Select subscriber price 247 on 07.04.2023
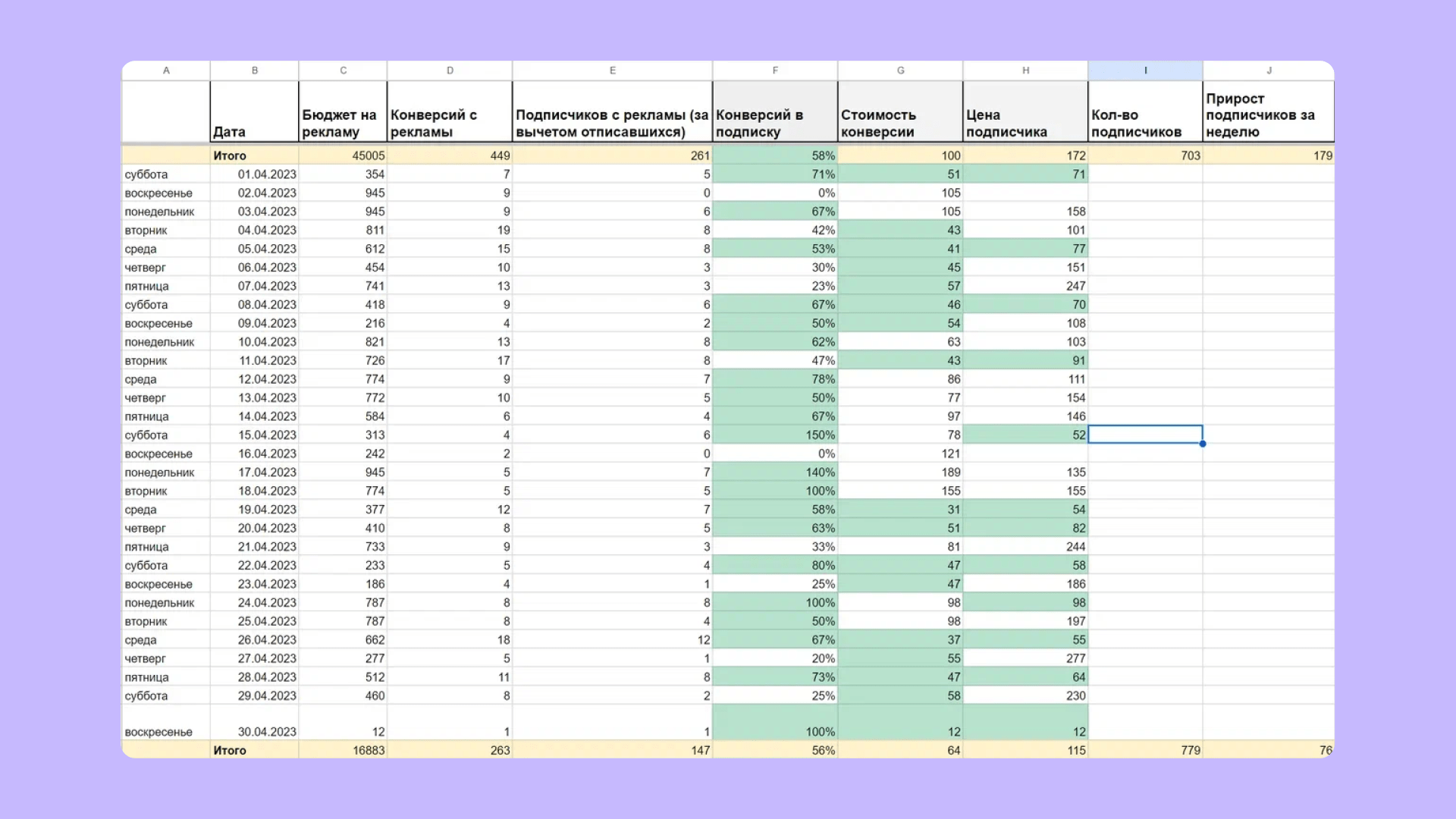 pyautogui.click(x=1026, y=286)
